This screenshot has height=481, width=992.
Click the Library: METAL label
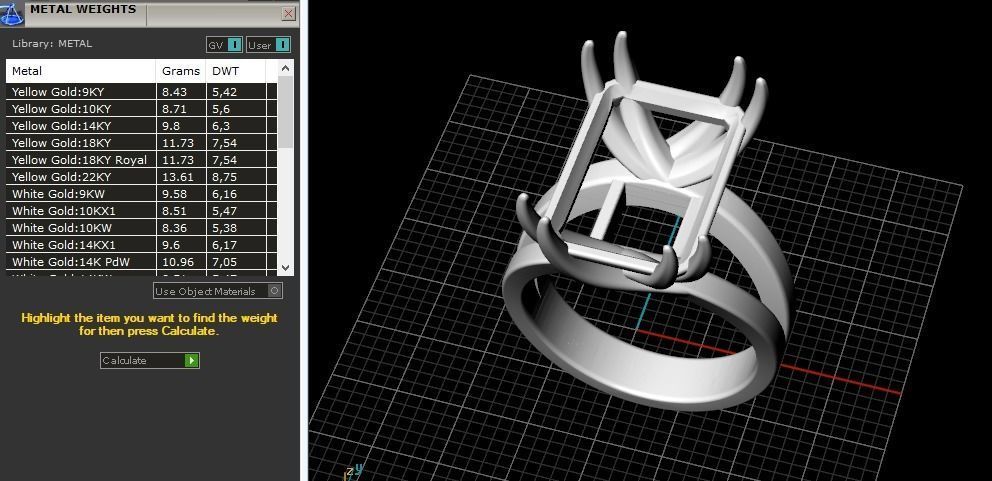click(52, 44)
